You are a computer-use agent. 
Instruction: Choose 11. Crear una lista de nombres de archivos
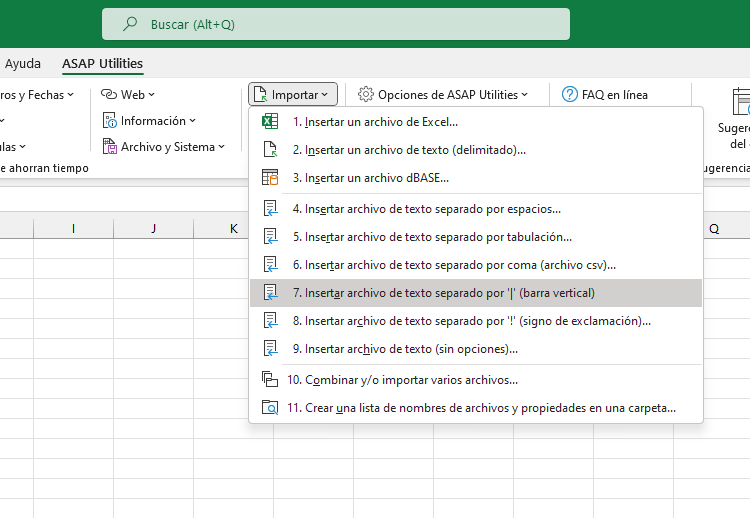[476, 408]
